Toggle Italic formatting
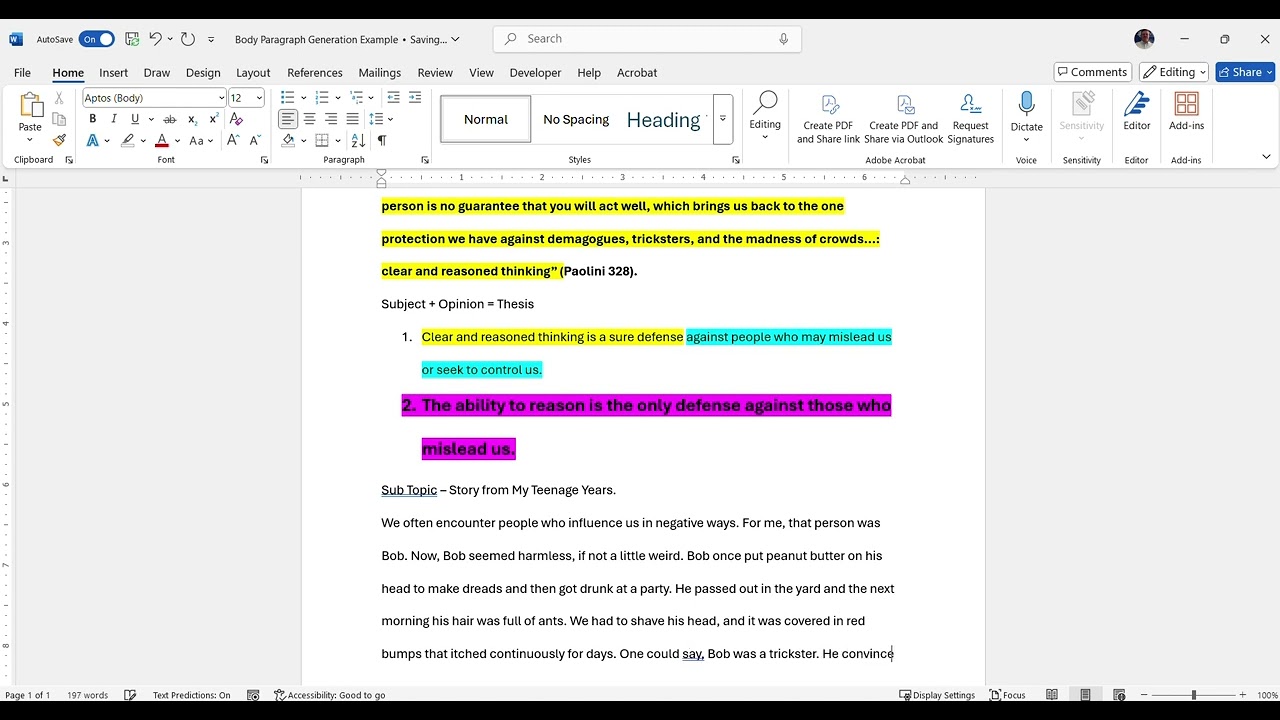The height and width of the screenshot is (720, 1280). coord(114,119)
